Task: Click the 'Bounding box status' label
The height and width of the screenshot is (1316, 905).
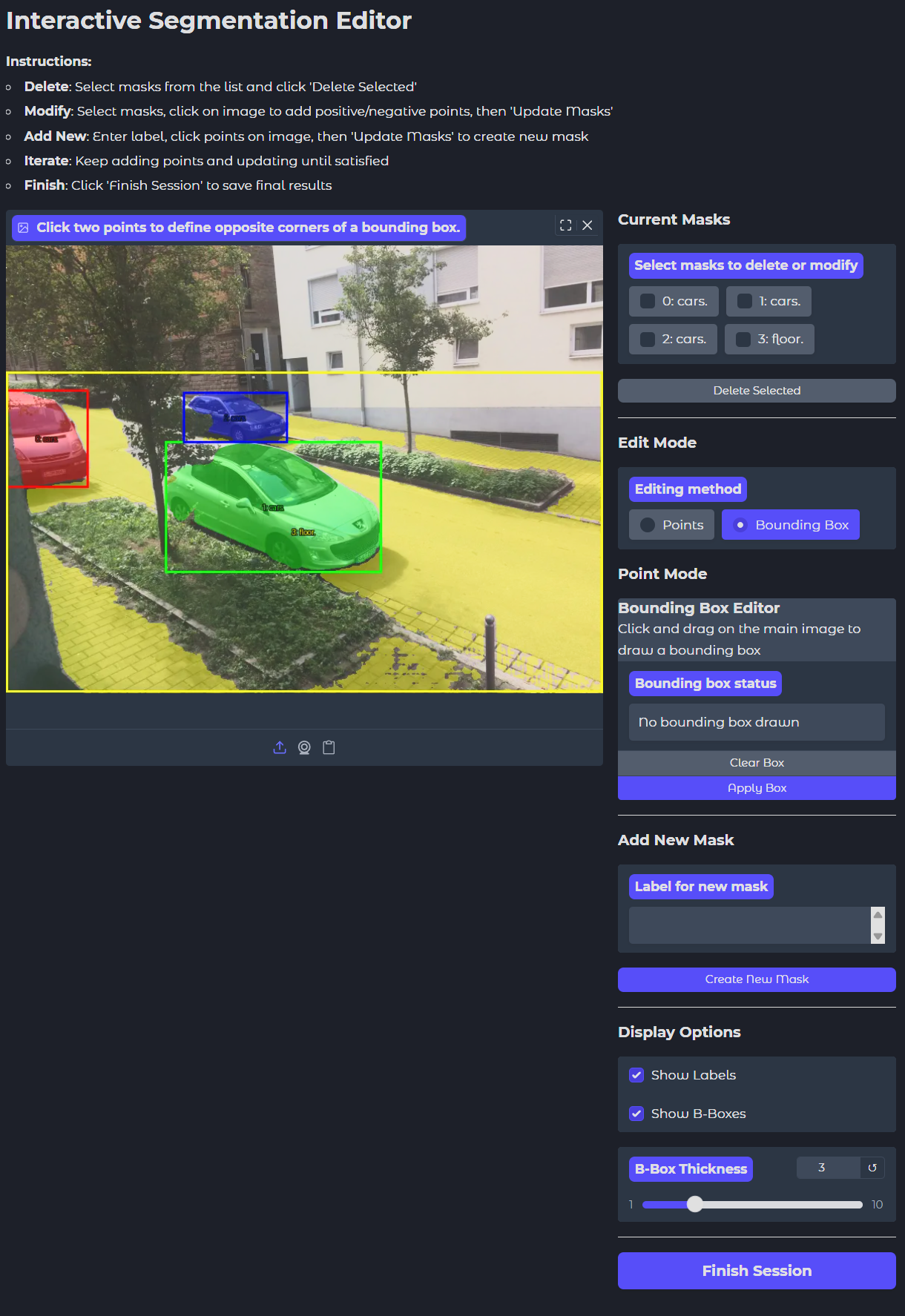Action: click(x=705, y=684)
